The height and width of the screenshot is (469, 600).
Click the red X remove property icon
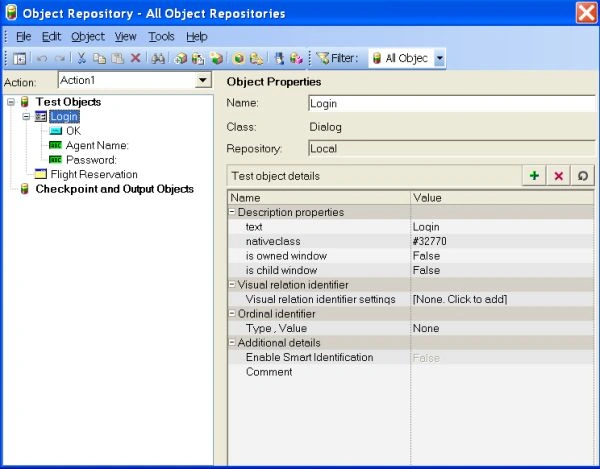point(559,176)
